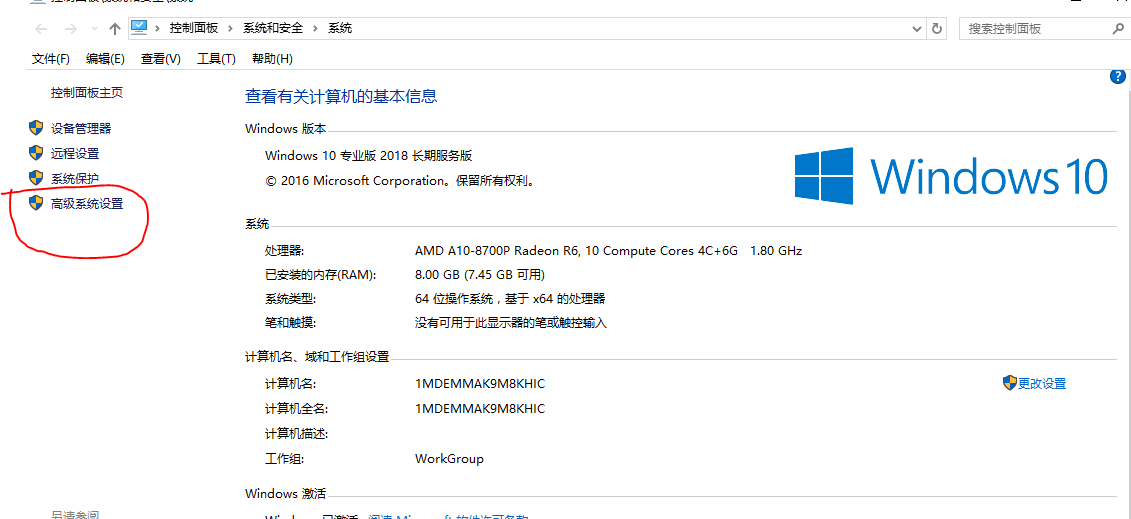
Task: Click the Windows 版本 section header
Action: tap(286, 129)
